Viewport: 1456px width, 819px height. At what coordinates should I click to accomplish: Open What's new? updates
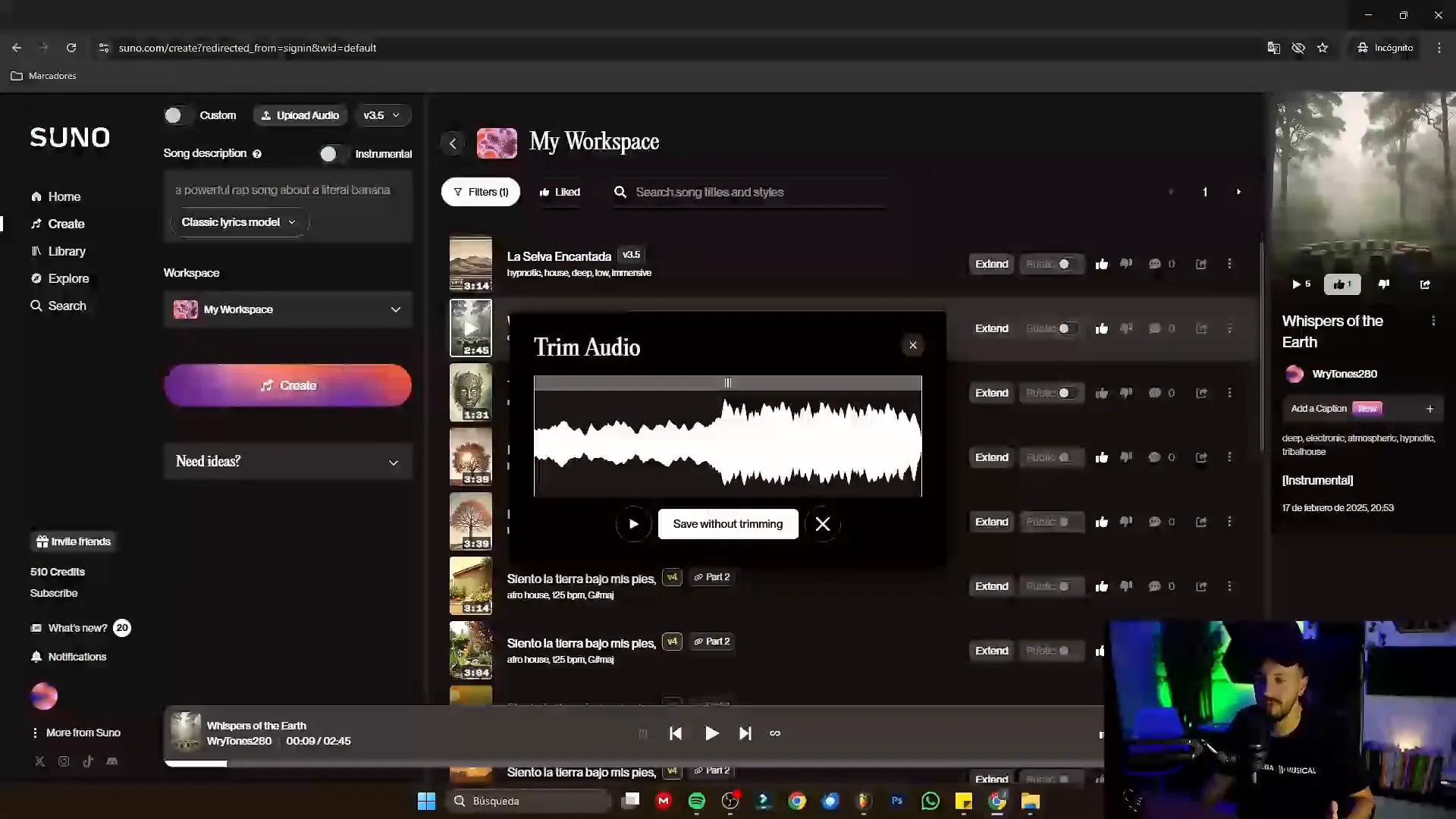point(80,628)
